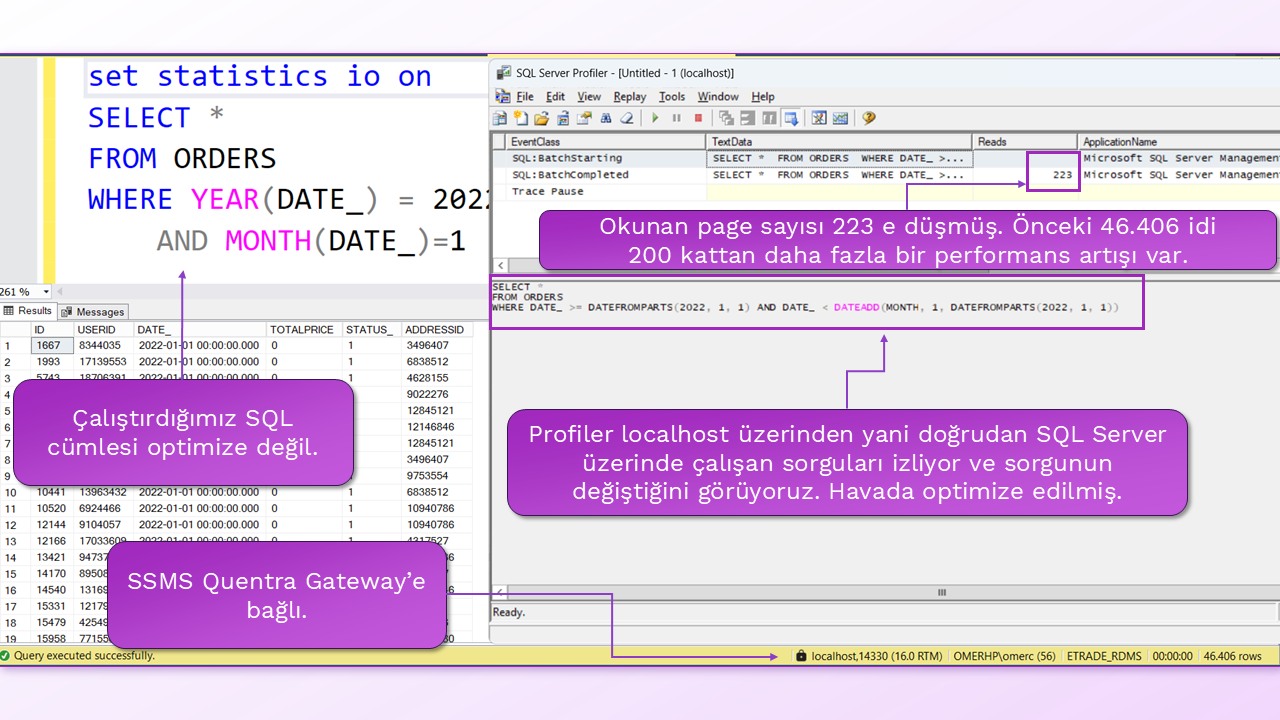
Task: Click New Template icon in Profiler toolbar
Action: 521,118
